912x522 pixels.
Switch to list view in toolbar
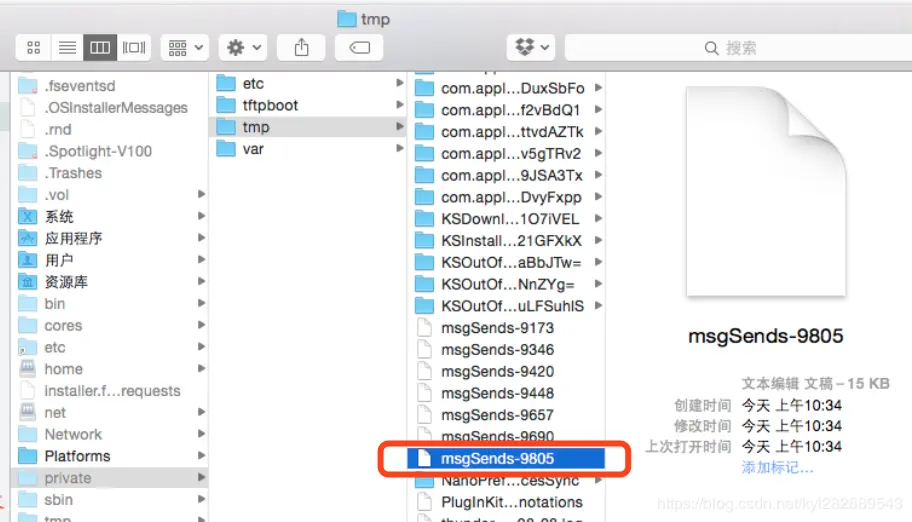point(67,48)
